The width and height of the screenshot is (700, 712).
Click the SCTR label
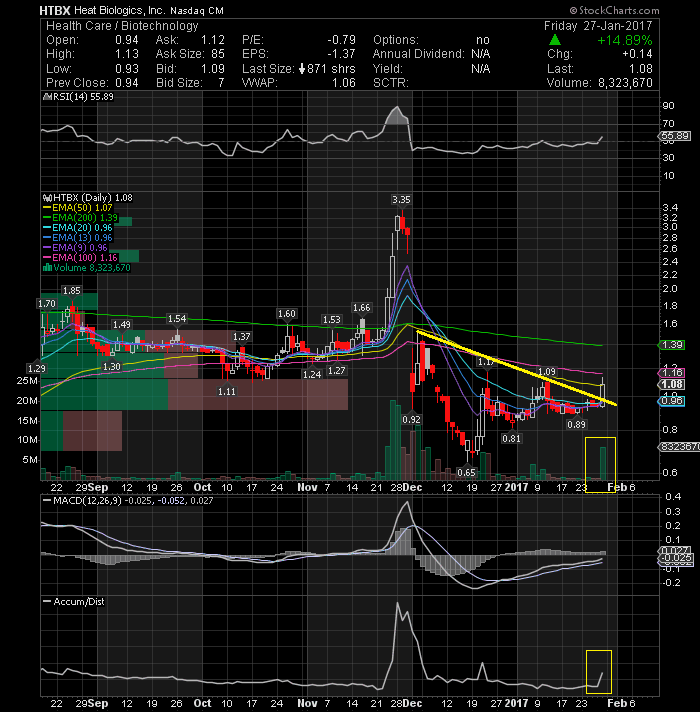tap(391, 83)
